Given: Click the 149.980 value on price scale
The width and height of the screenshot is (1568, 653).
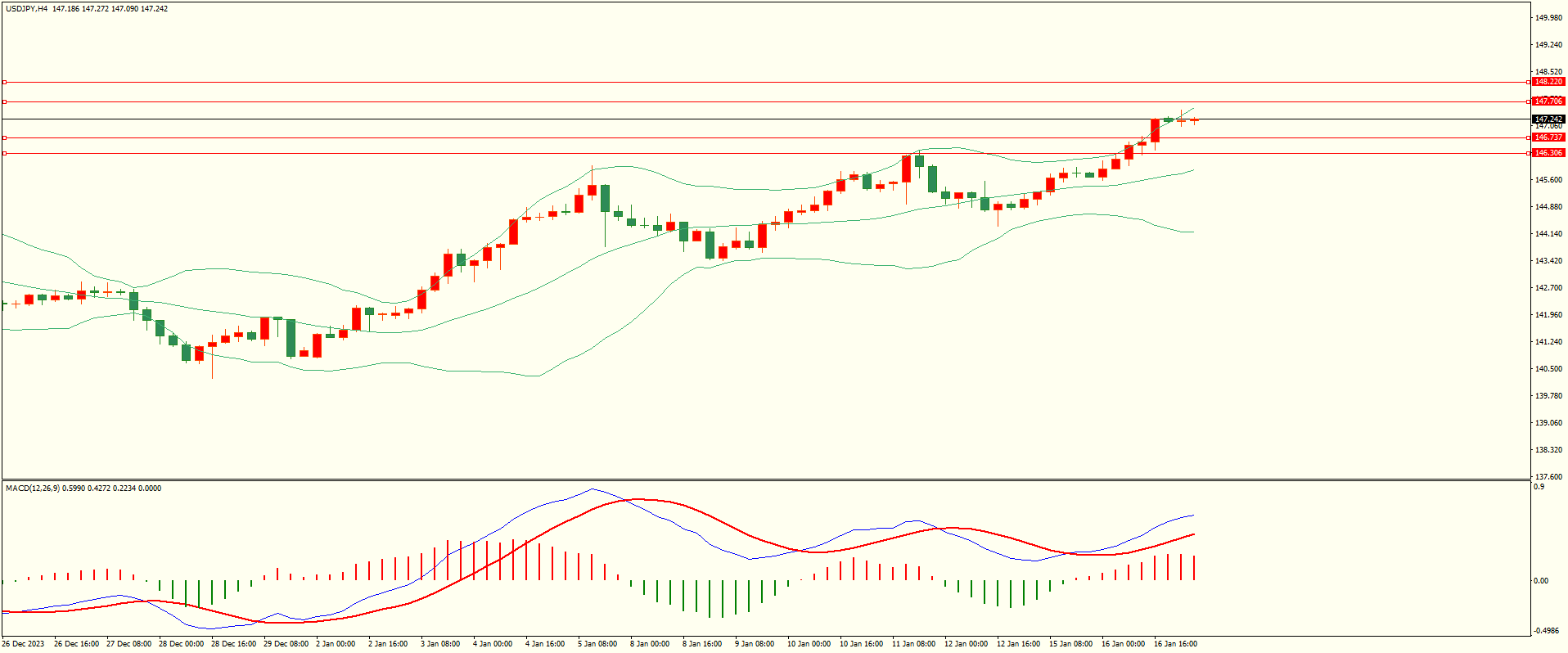Looking at the screenshot, I should 1548,18.
